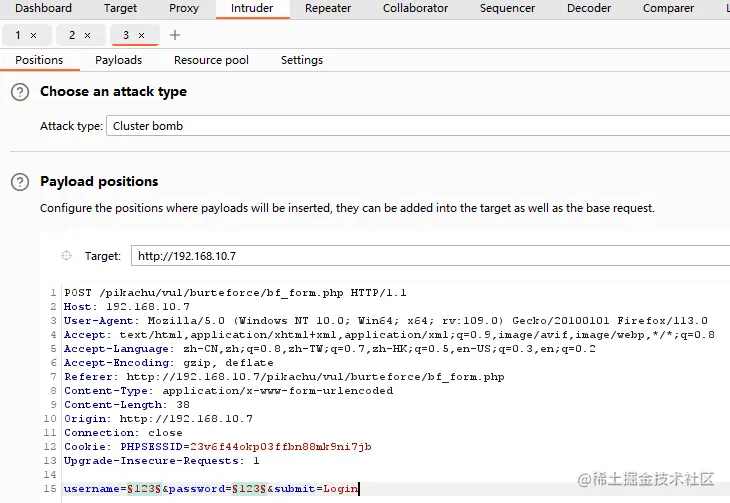The width and height of the screenshot is (730, 503).
Task: Go to the Repeater tool tab
Action: [328, 8]
